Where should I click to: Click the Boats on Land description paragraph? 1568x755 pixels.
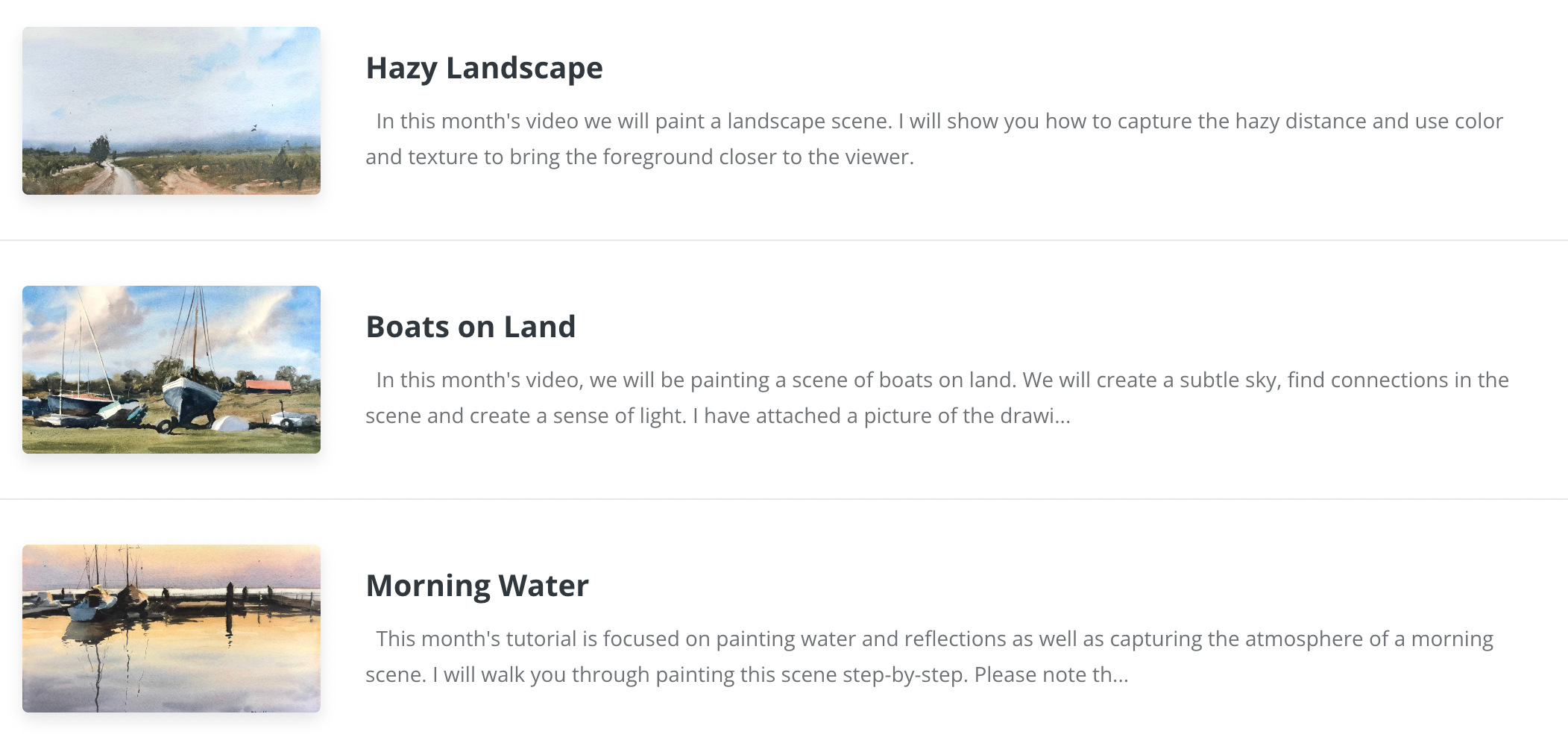pyautogui.click(x=936, y=398)
